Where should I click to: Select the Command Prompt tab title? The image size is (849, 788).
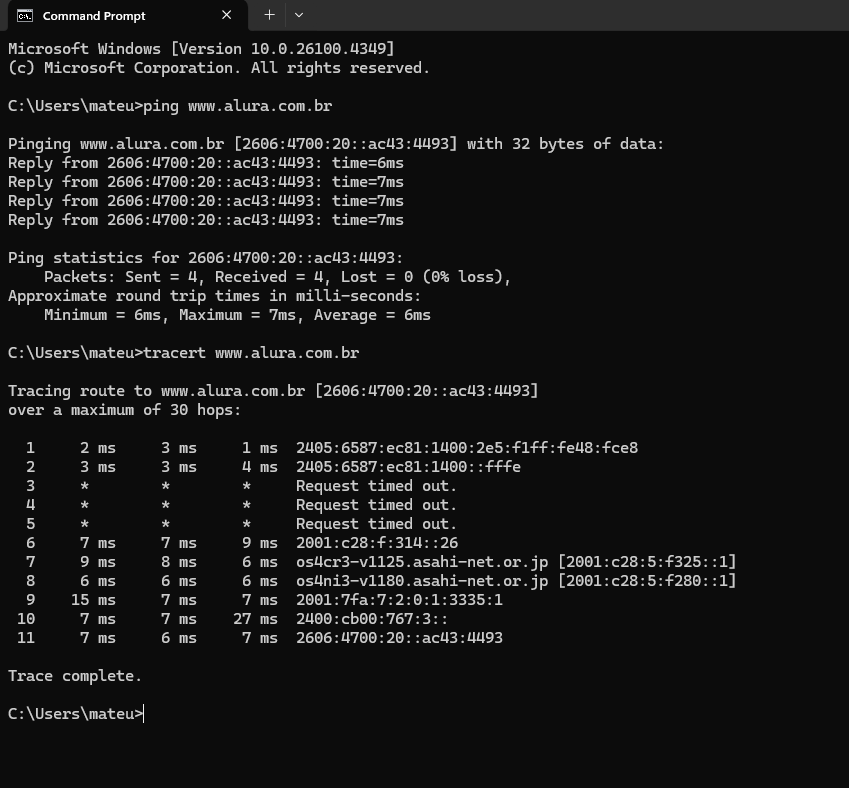[94, 16]
